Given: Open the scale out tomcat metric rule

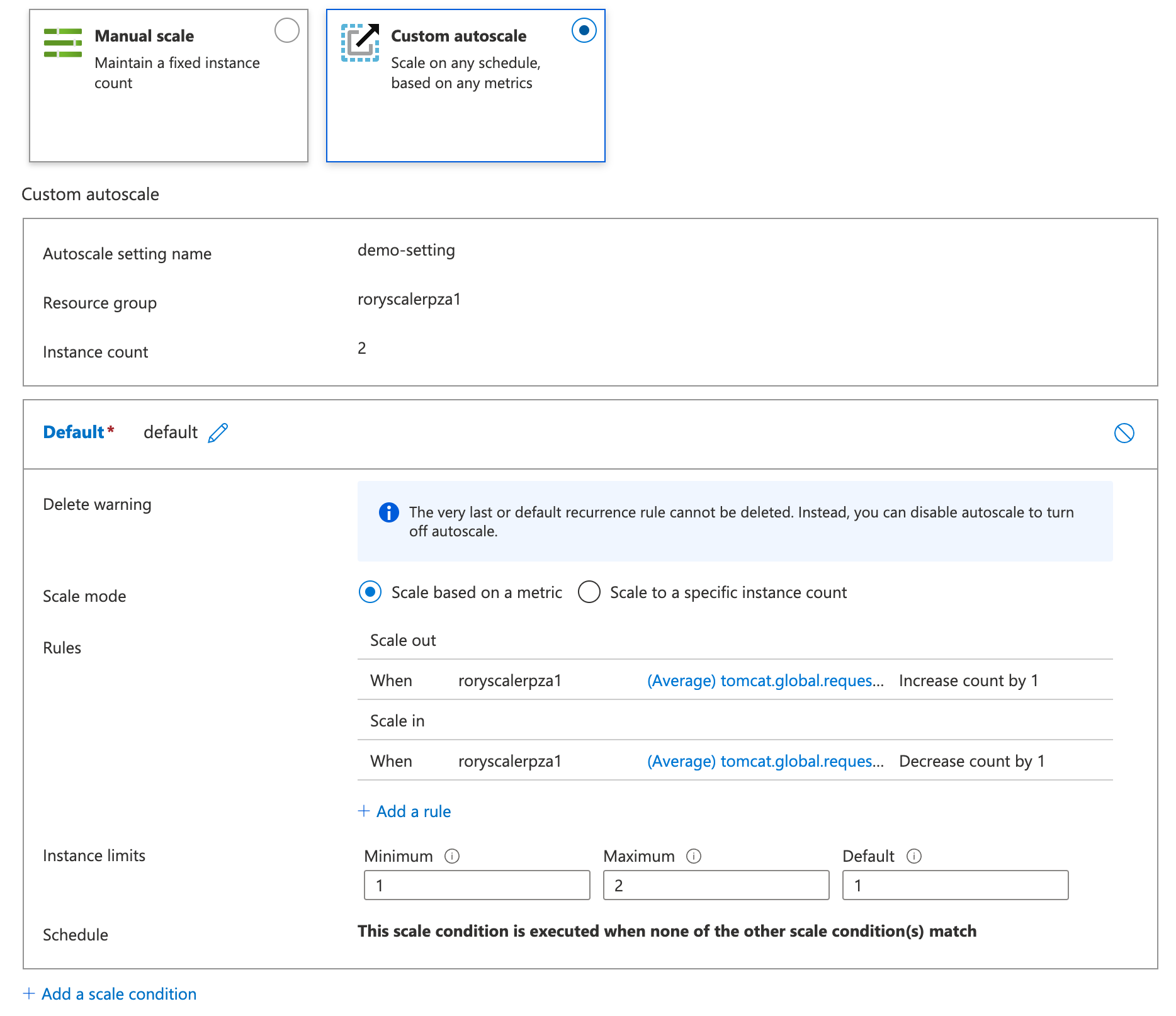Looking at the screenshot, I should coord(765,680).
